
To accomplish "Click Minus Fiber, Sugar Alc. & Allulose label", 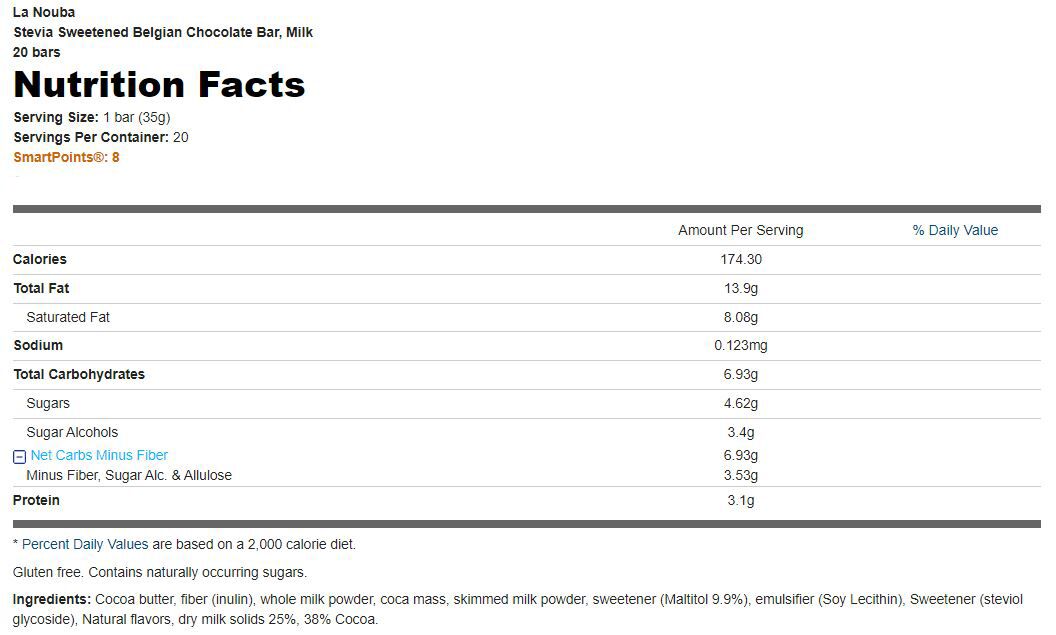I will [x=129, y=475].
